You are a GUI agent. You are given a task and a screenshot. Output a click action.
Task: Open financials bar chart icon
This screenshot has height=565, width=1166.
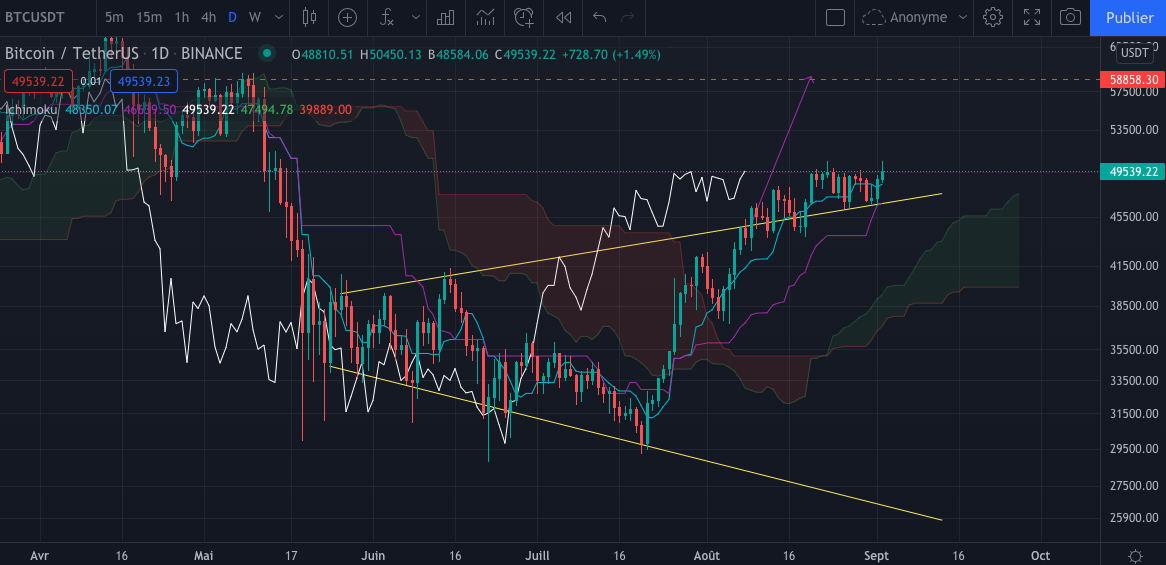click(446, 17)
